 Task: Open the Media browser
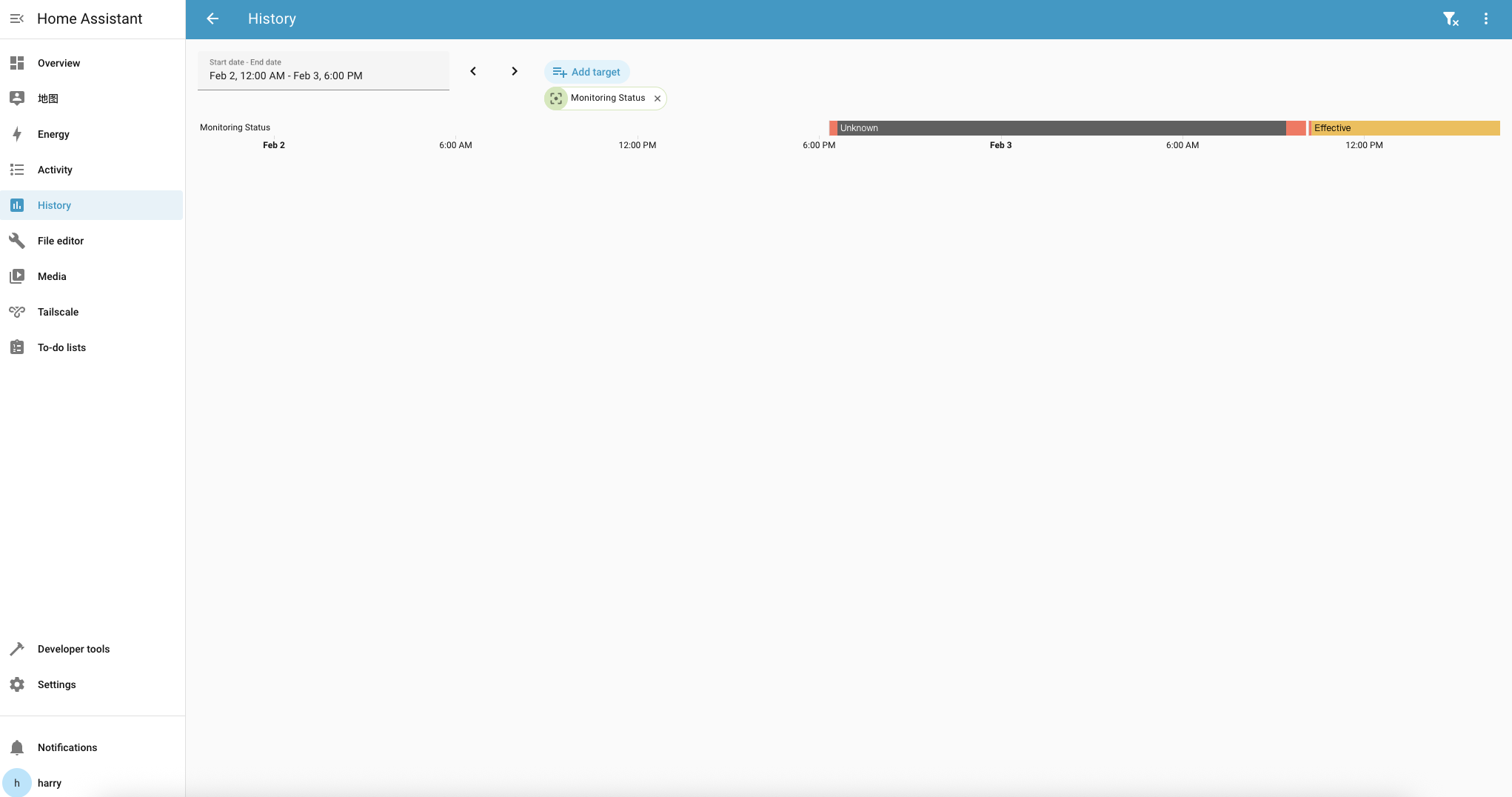tap(52, 276)
